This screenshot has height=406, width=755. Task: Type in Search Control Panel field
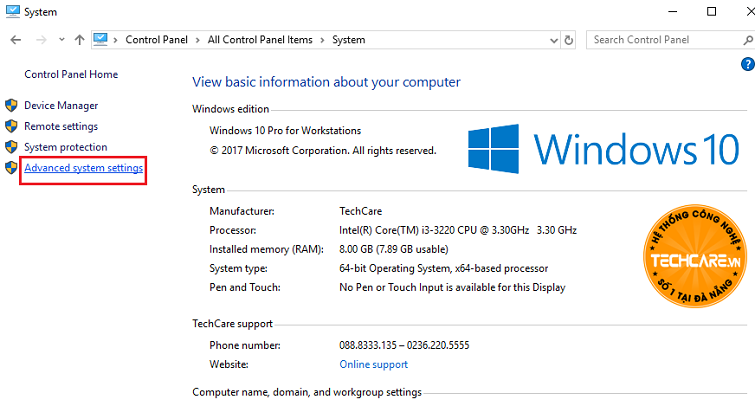(x=655, y=40)
